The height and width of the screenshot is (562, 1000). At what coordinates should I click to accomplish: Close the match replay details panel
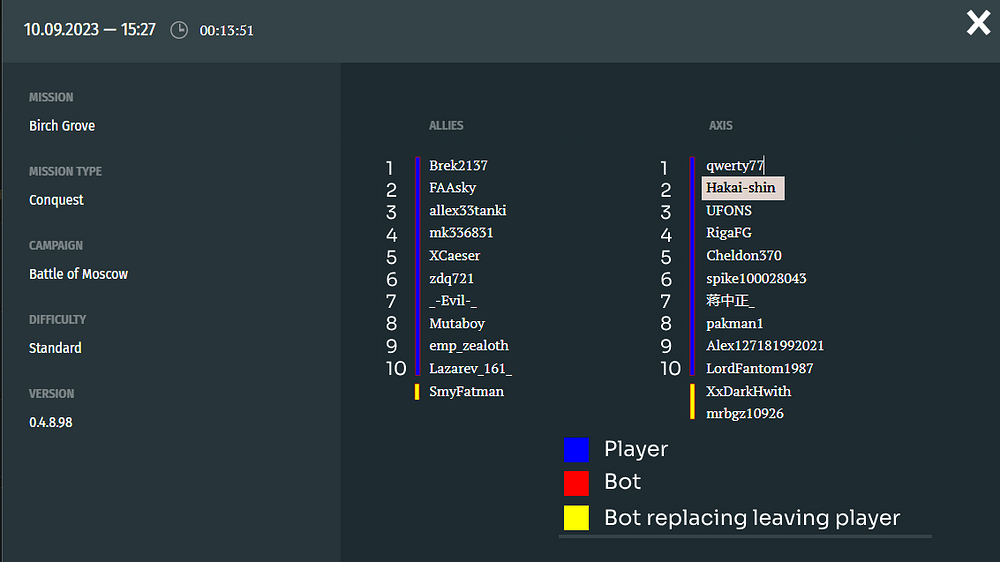pyautogui.click(x=978, y=23)
